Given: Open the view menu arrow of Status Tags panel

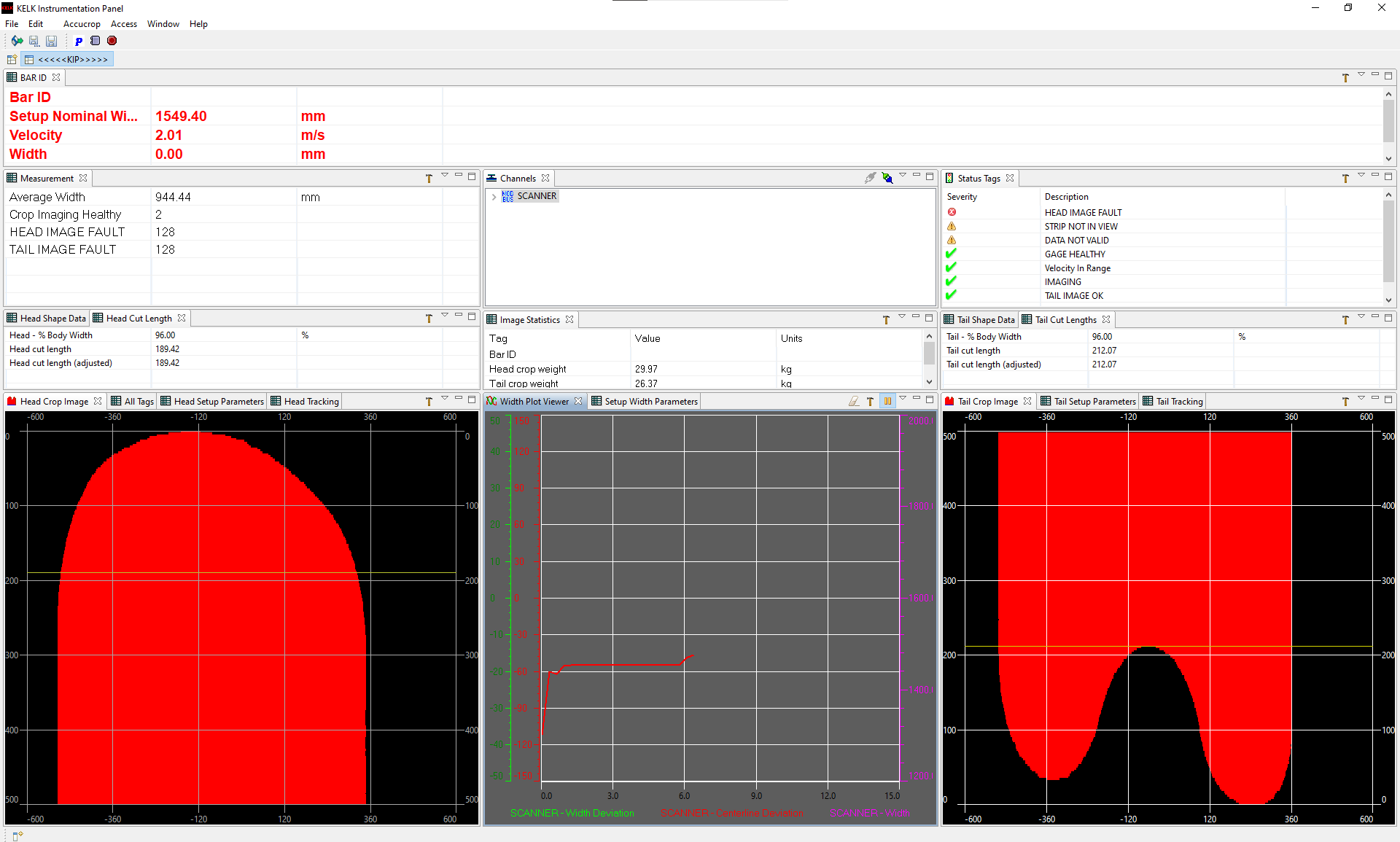Looking at the screenshot, I should [1361, 176].
